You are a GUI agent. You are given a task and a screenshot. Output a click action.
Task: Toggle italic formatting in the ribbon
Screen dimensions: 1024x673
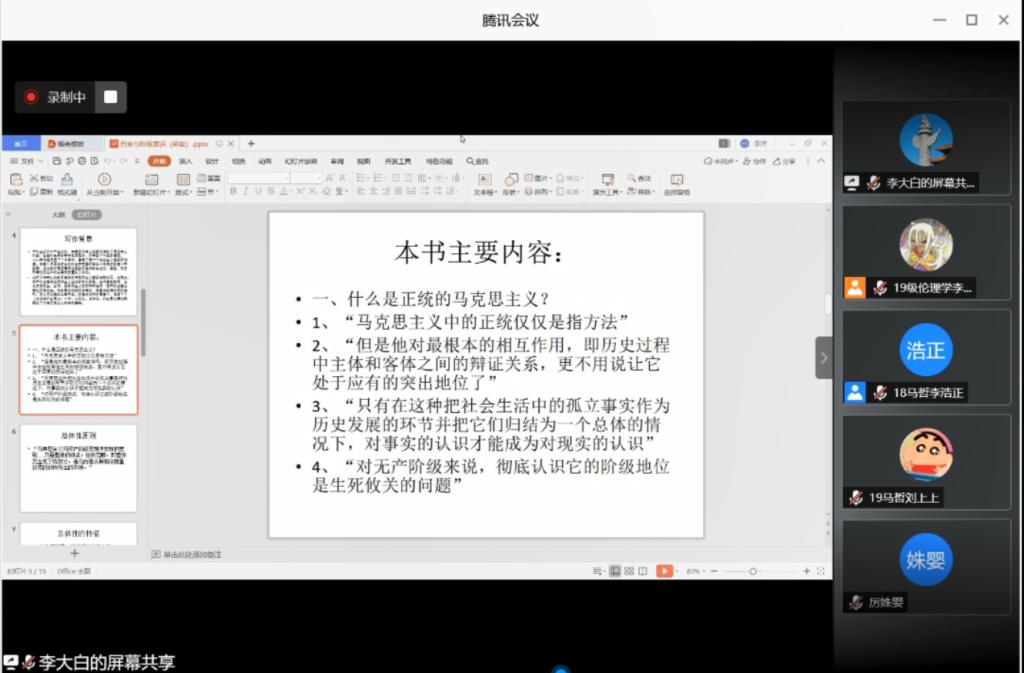coord(246,191)
